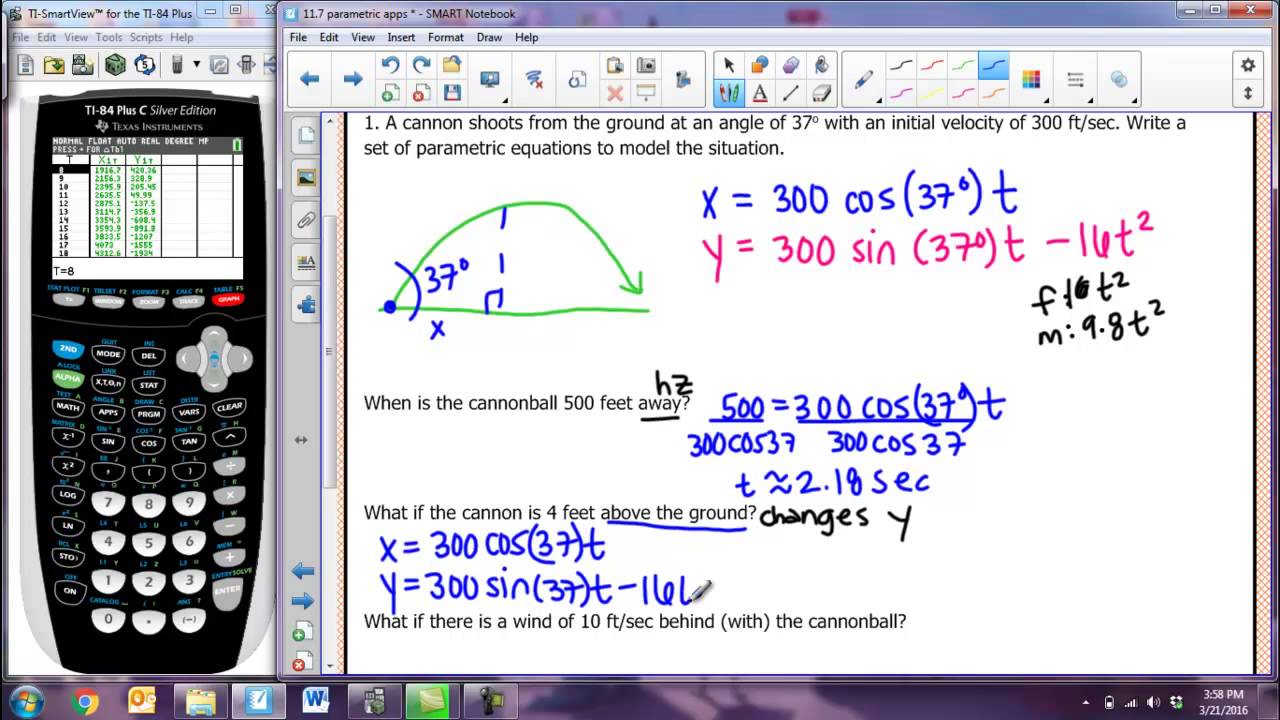1280x720 pixels.
Task: Select the black pen line style
Action: pyautogui.click(x=901, y=66)
